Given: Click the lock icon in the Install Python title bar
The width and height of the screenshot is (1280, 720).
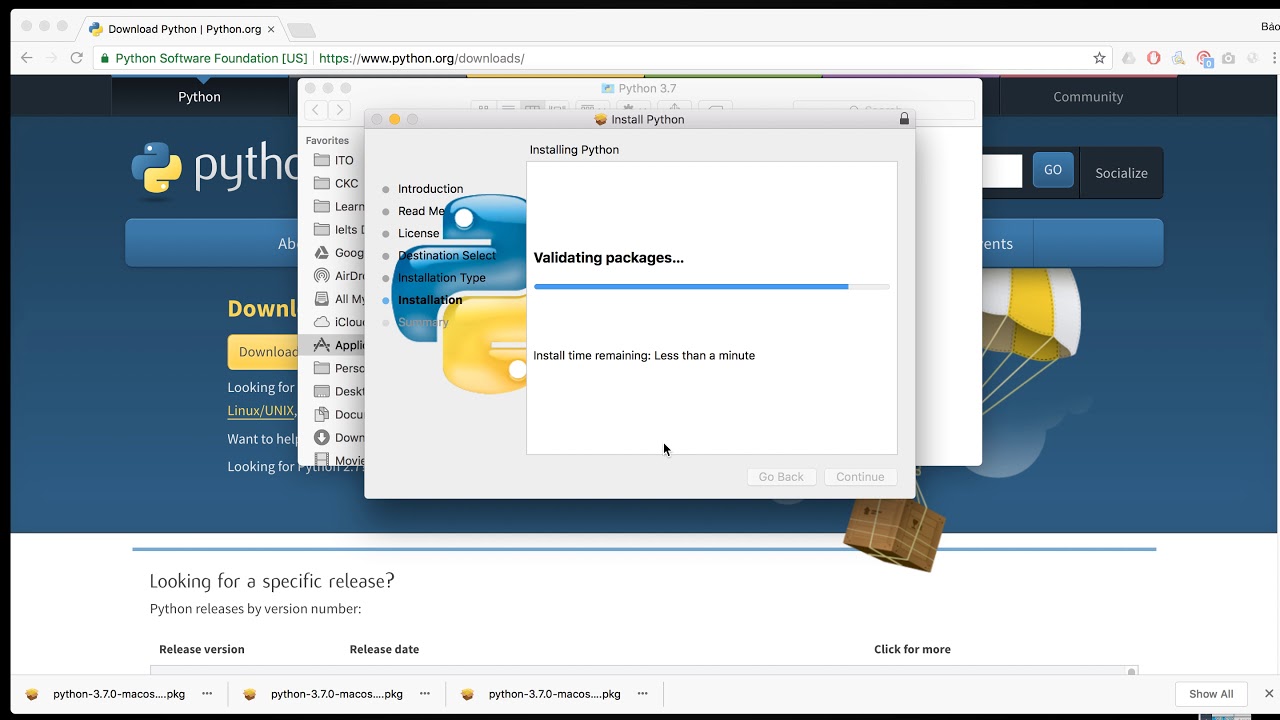Looking at the screenshot, I should point(904,119).
